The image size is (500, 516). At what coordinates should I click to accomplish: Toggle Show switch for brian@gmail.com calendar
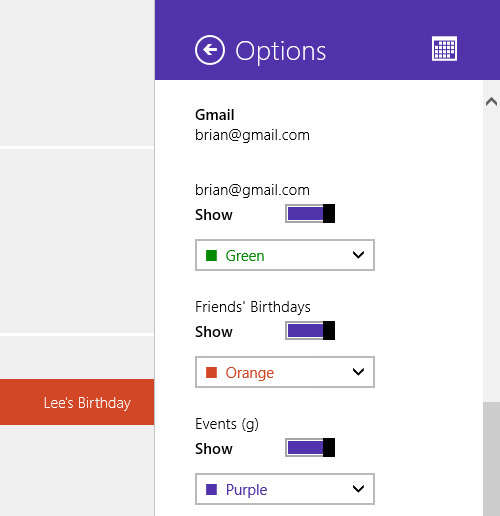click(310, 213)
